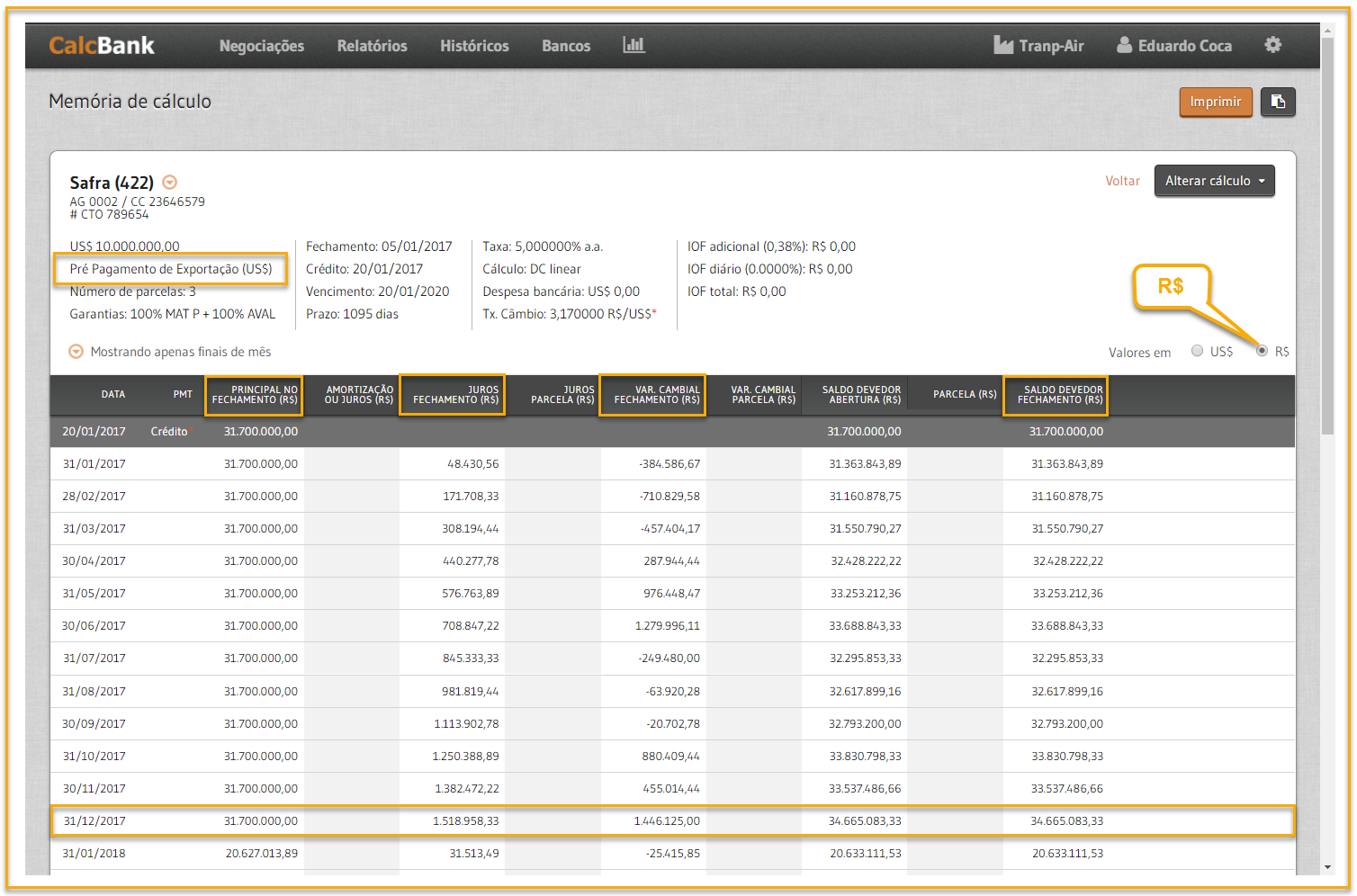Viewport: 1357px width, 896px height.
Task: Open the Alterar cálculo dropdown
Action: [1214, 181]
